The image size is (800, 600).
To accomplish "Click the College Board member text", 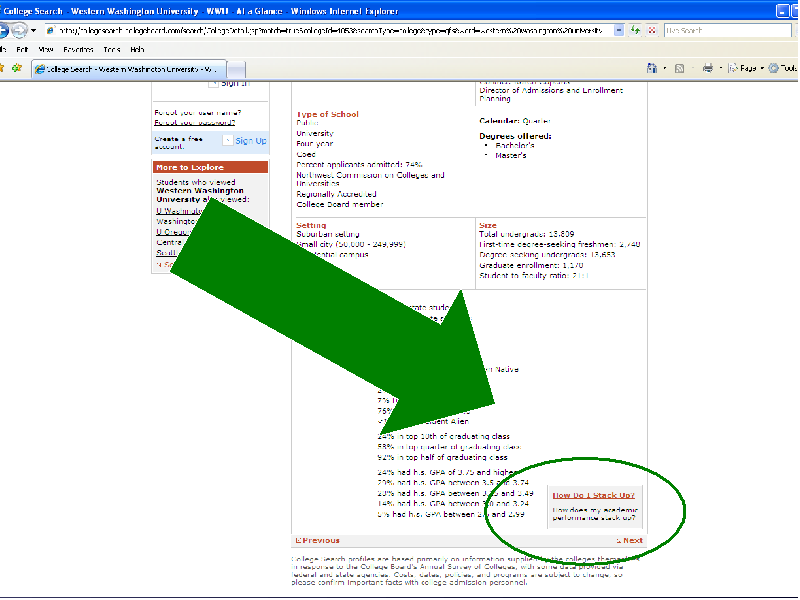I will pyautogui.click(x=340, y=204).
